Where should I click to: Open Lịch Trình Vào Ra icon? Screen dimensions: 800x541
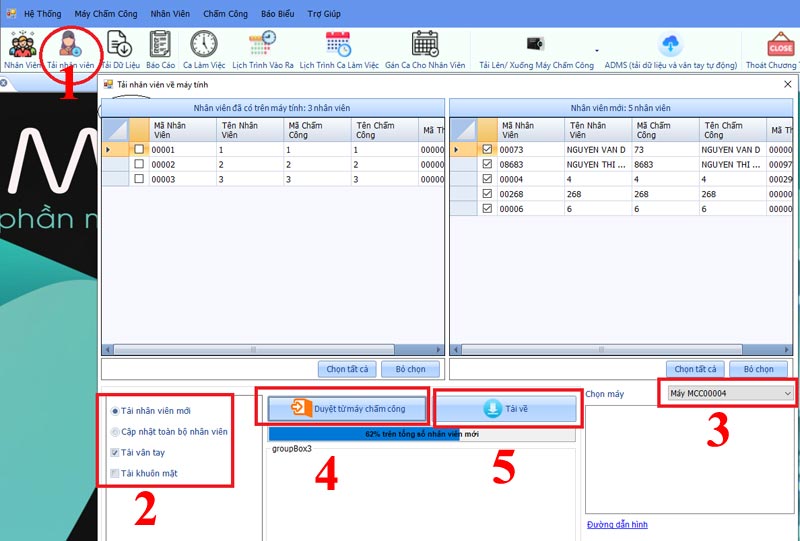click(263, 45)
